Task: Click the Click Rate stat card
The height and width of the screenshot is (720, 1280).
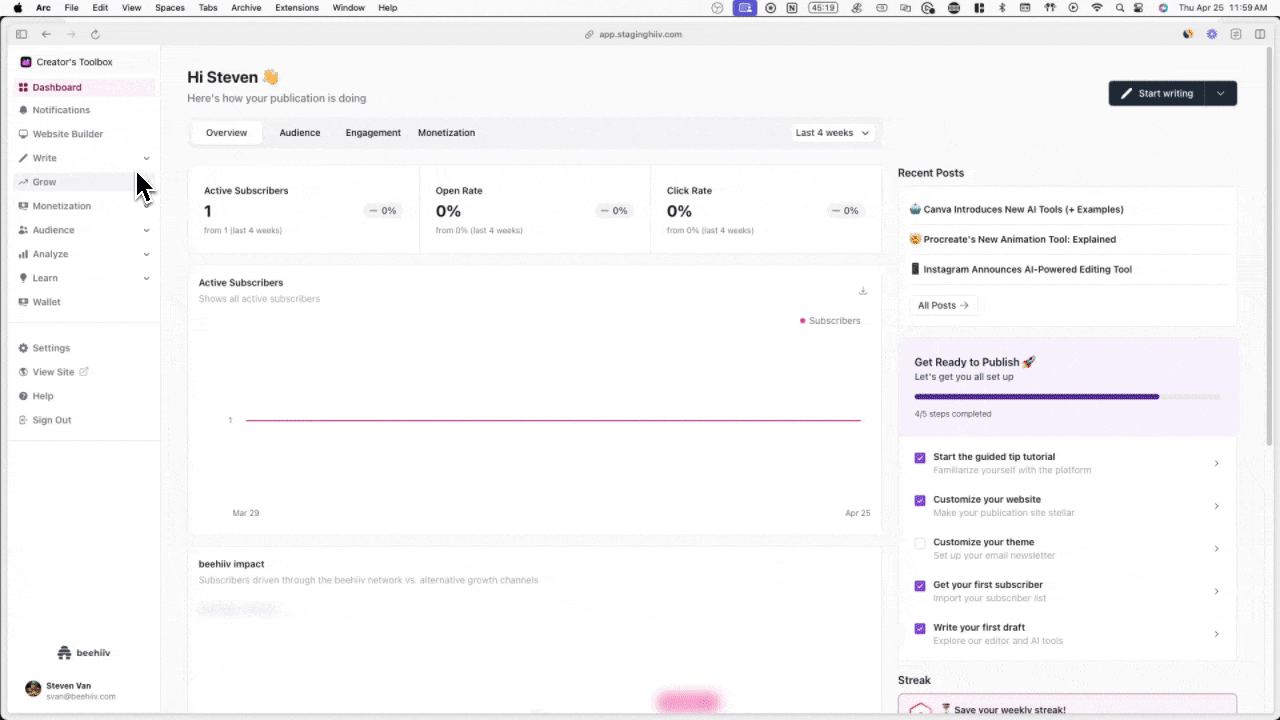Action: point(766,210)
